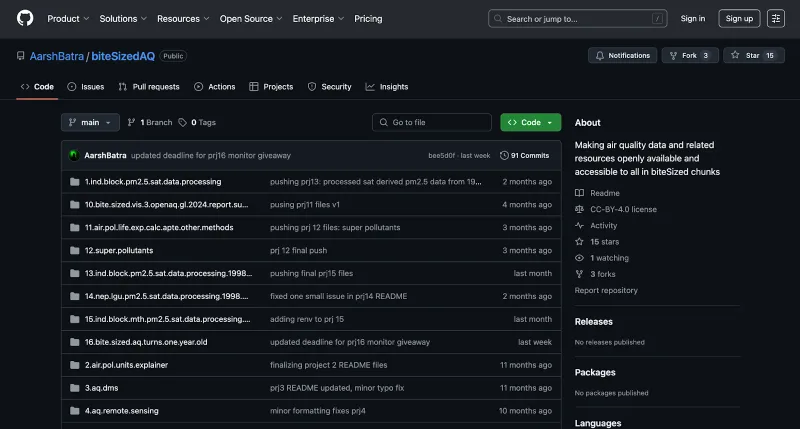Viewport: 800px width, 429px height.
Task: Expand the green Code dropdown button
Action: click(x=531, y=122)
